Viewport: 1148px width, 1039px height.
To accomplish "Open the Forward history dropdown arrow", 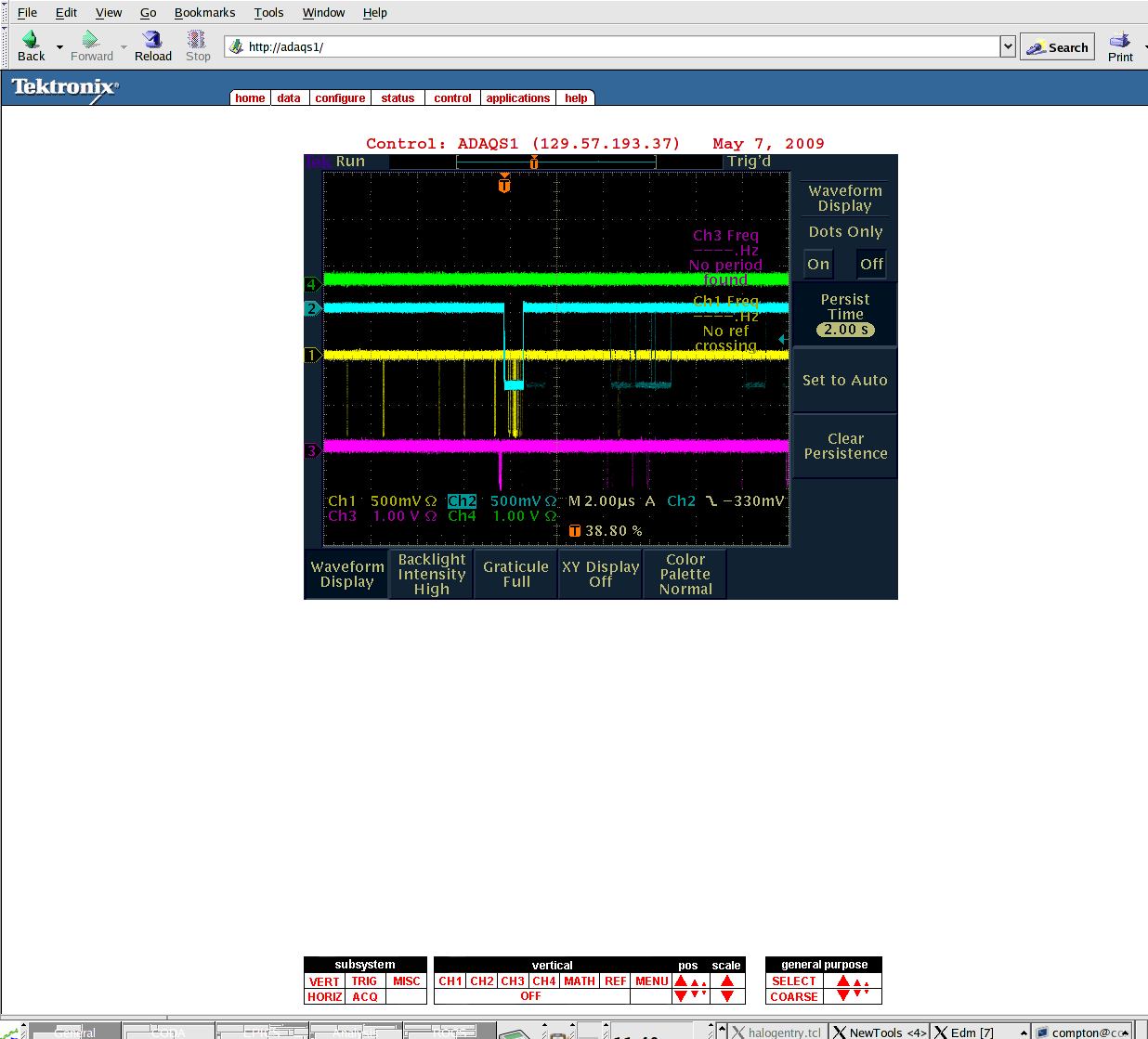I will pyautogui.click(x=124, y=46).
